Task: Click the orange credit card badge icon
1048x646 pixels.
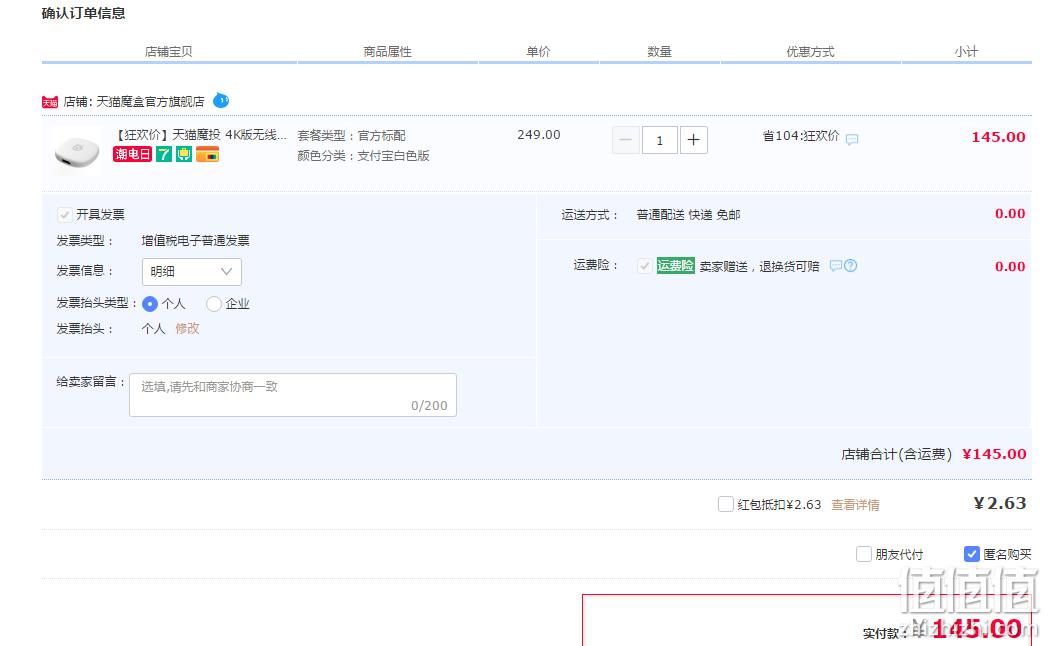Action: coord(207,154)
